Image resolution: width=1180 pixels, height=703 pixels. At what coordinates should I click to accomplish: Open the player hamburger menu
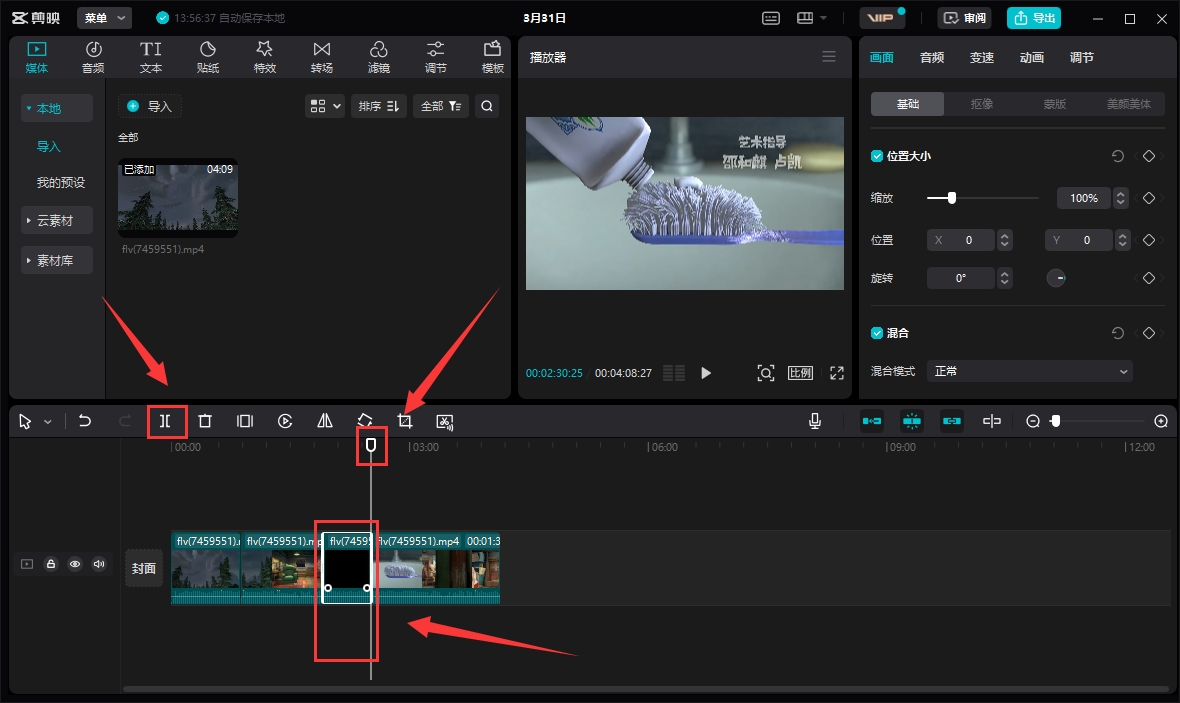(829, 56)
